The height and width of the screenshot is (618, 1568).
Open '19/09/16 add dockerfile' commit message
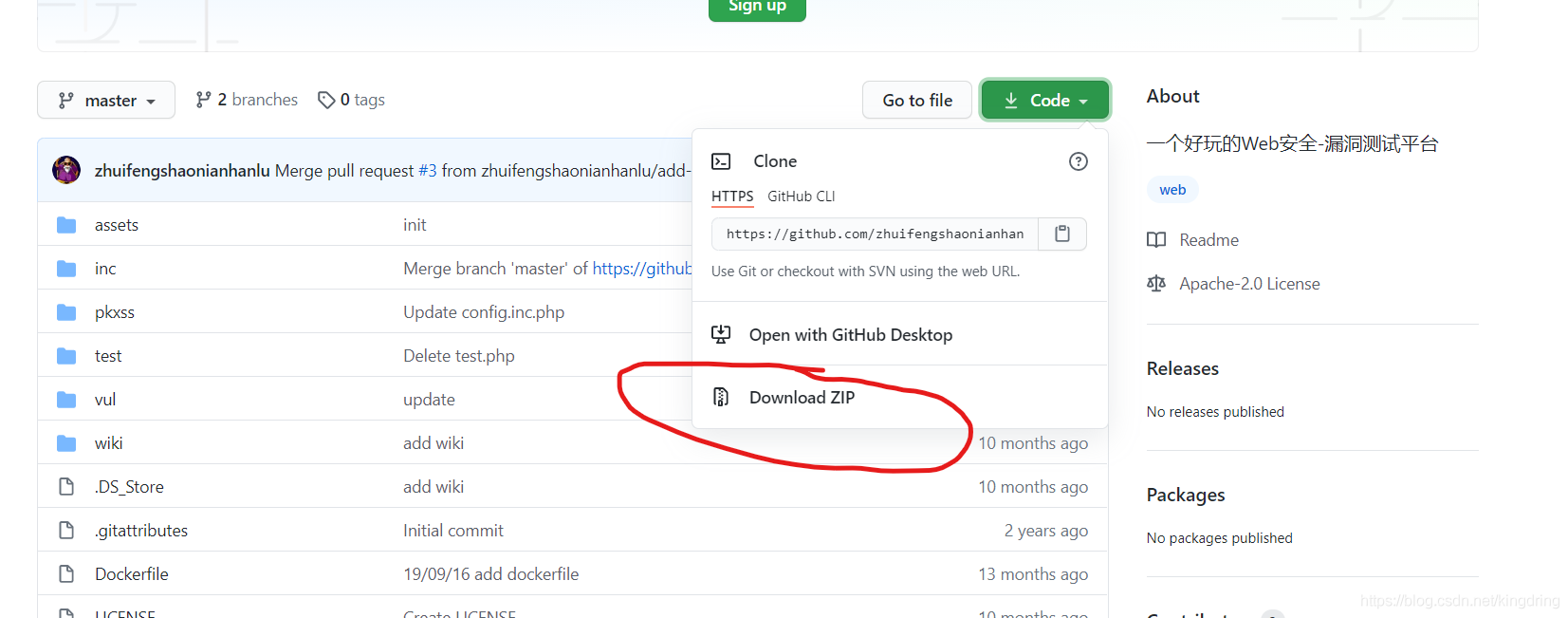(x=490, y=574)
